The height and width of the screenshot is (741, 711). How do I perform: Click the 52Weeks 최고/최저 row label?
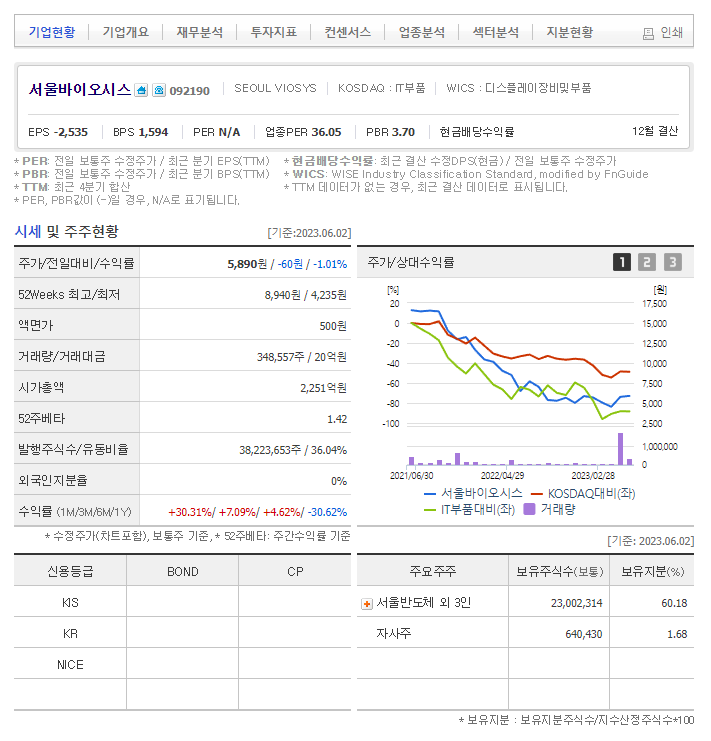tap(69, 294)
